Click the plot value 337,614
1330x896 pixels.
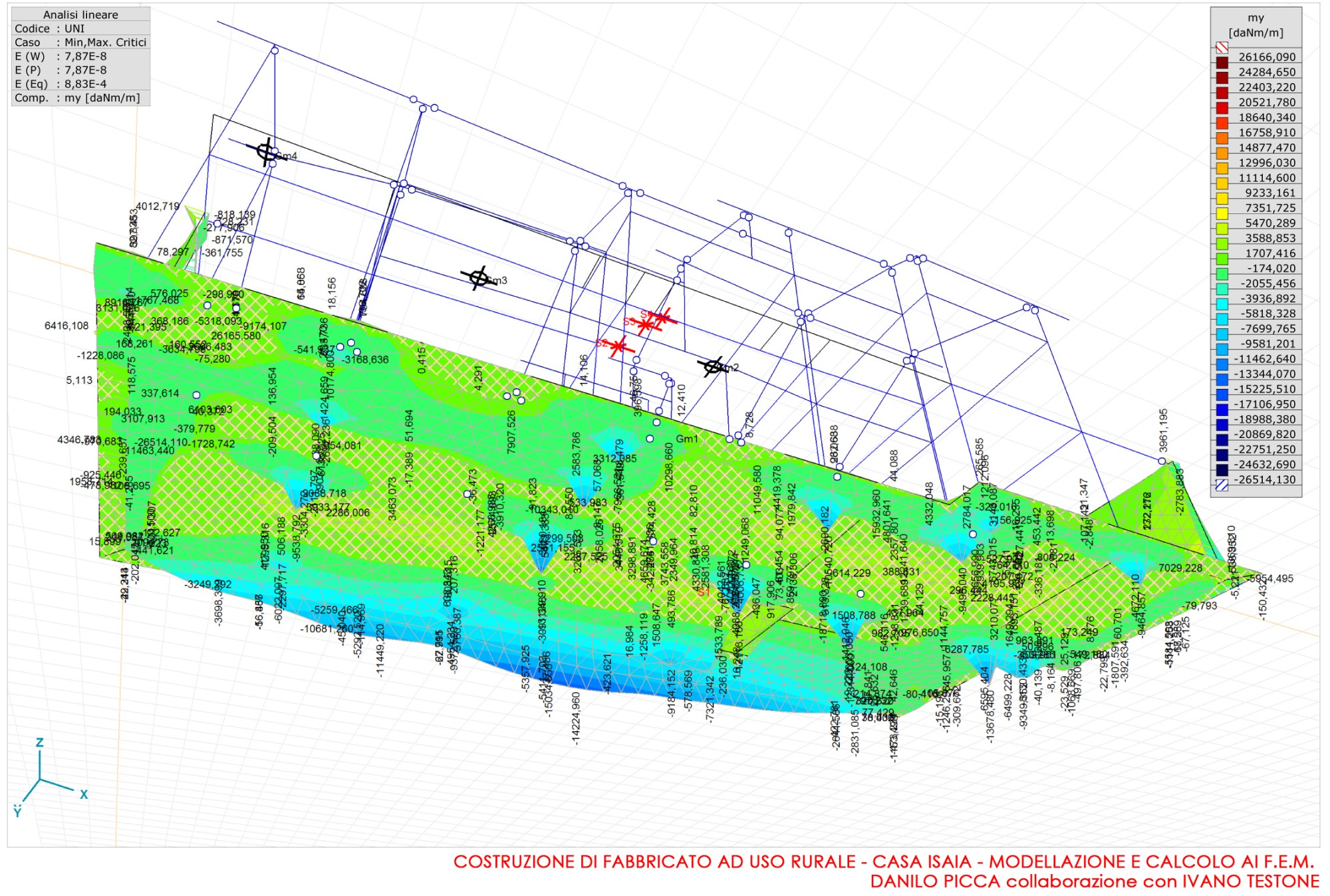(160, 393)
